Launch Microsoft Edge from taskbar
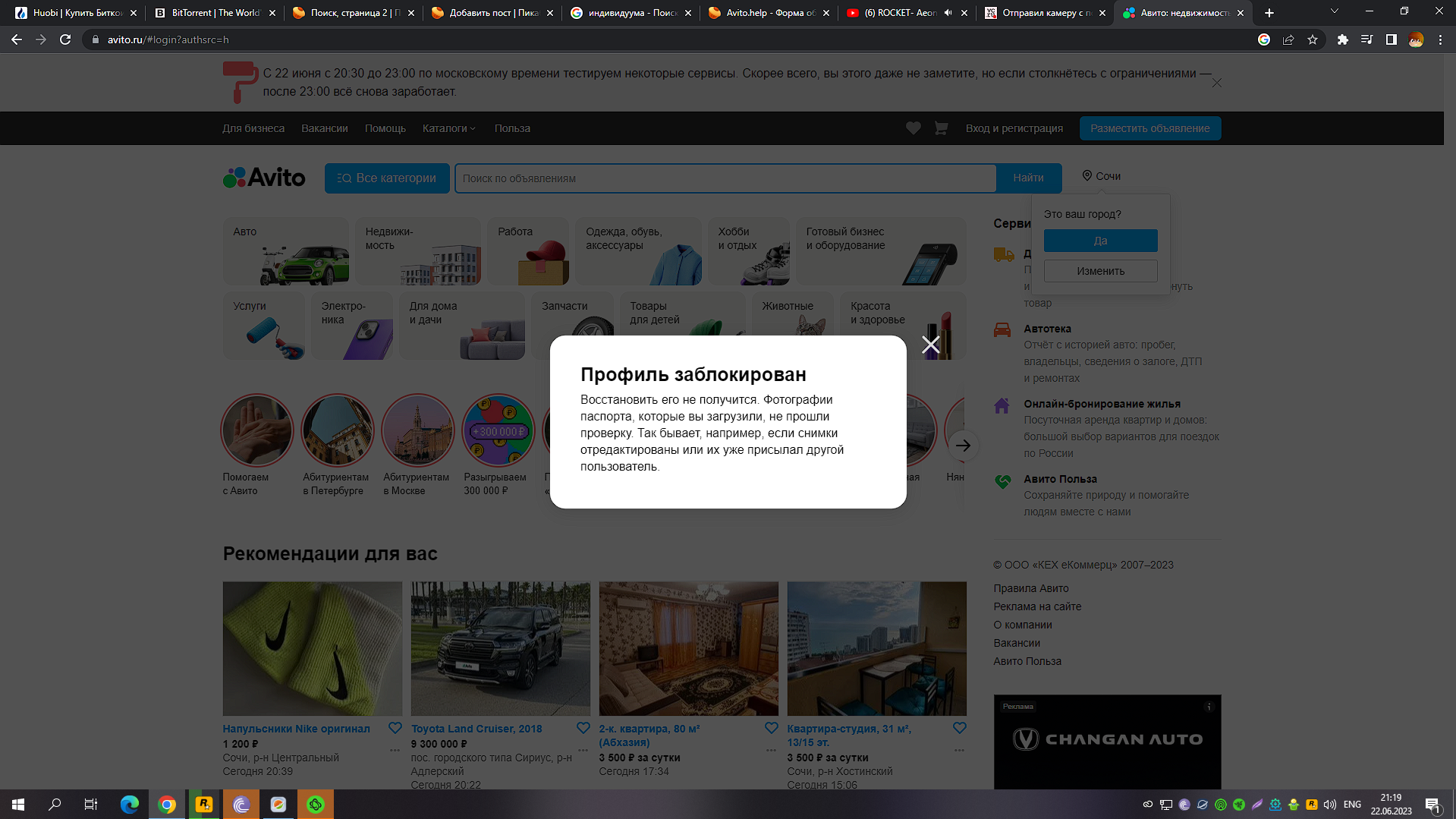1456x819 pixels. [130, 805]
